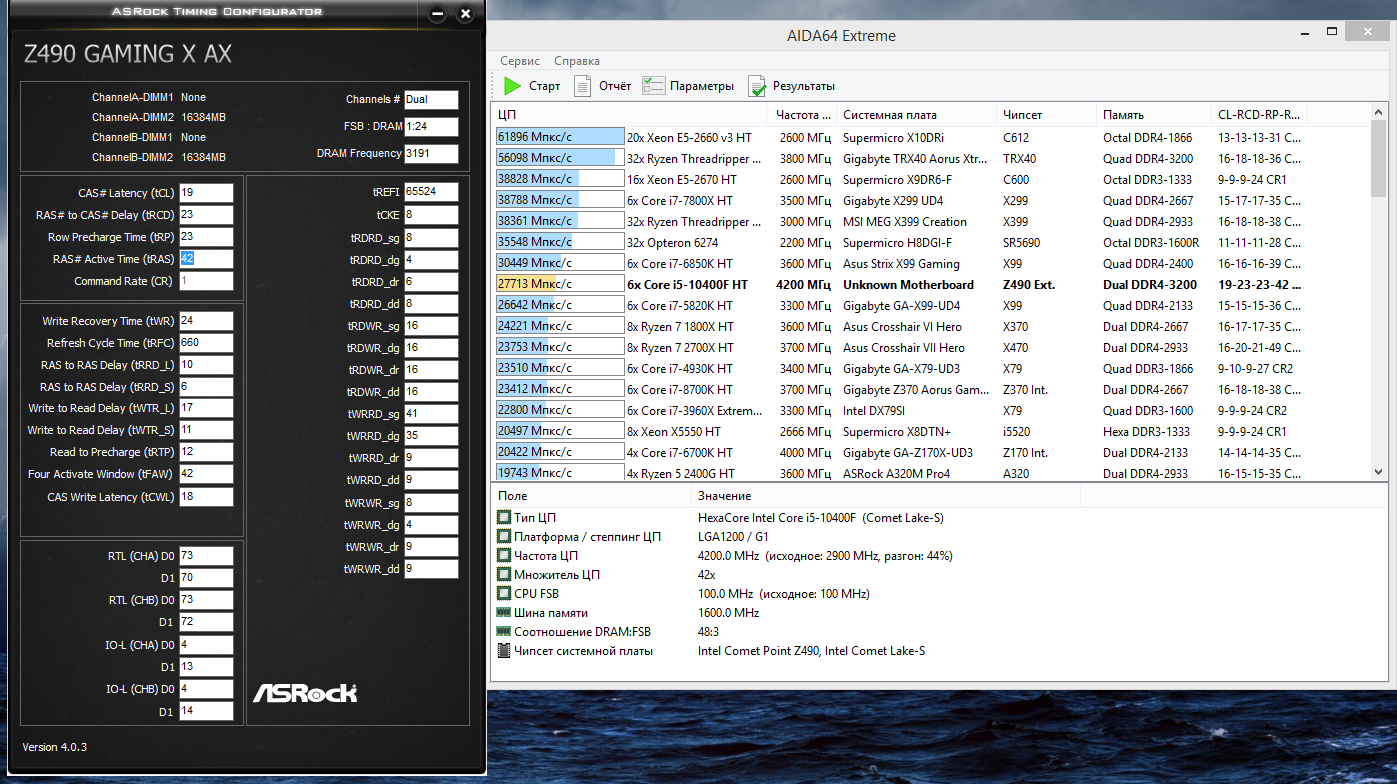This screenshot has width=1397, height=784.
Task: Select the 32x Opteron 6274 row
Action: 930,242
